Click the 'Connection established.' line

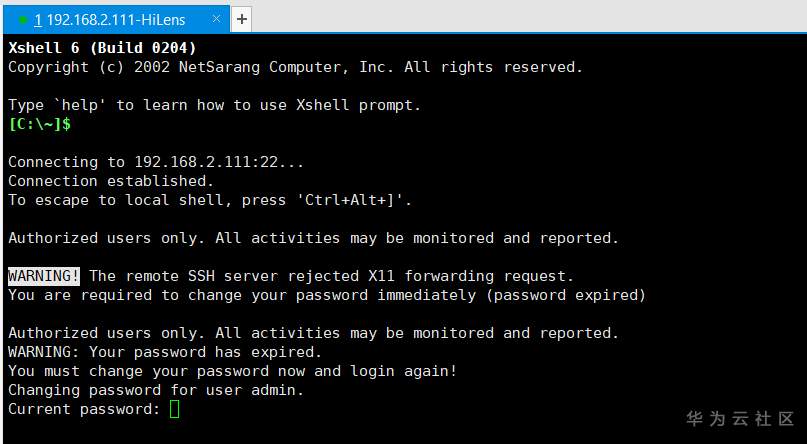point(111,181)
